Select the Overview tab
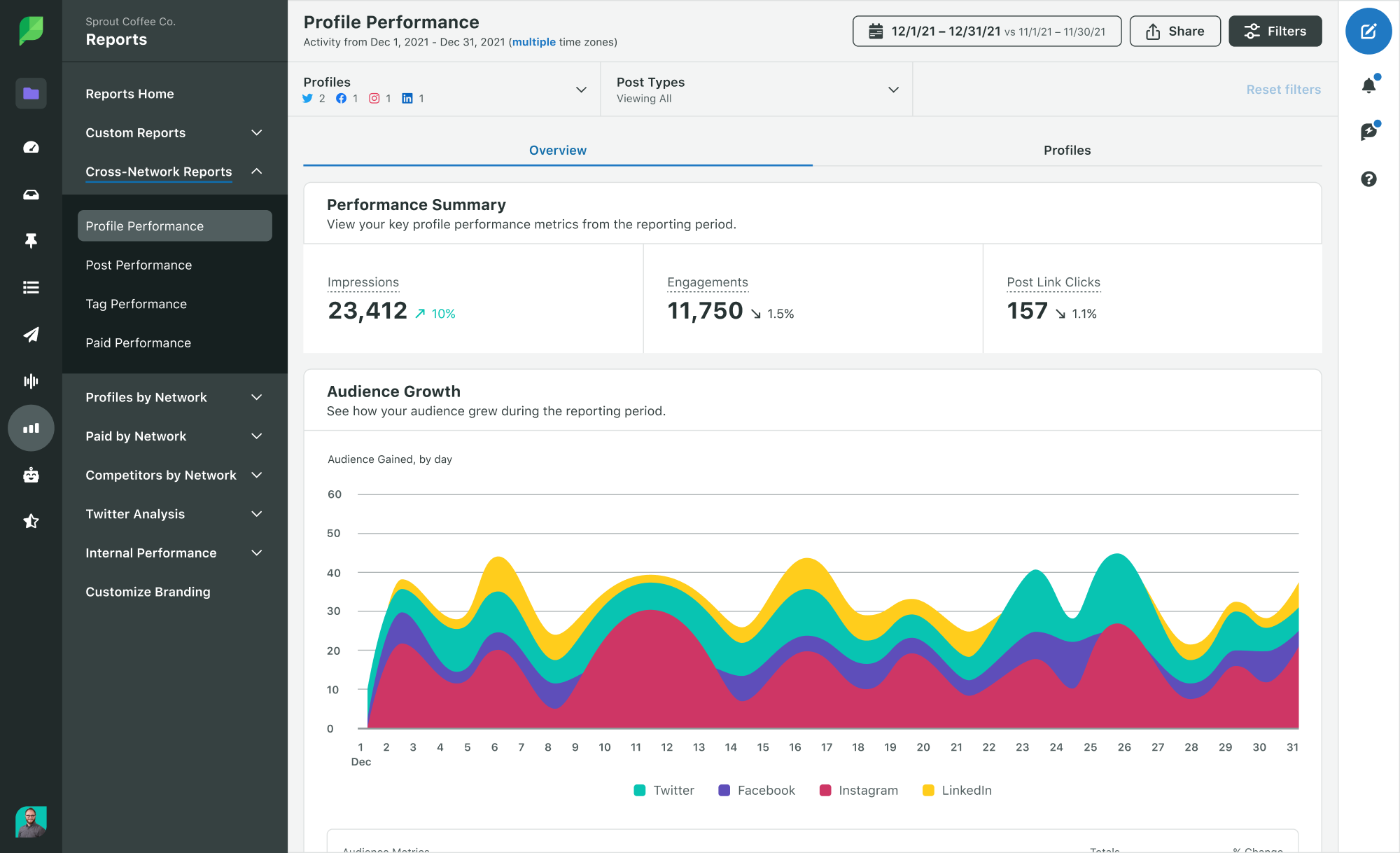 (x=557, y=149)
